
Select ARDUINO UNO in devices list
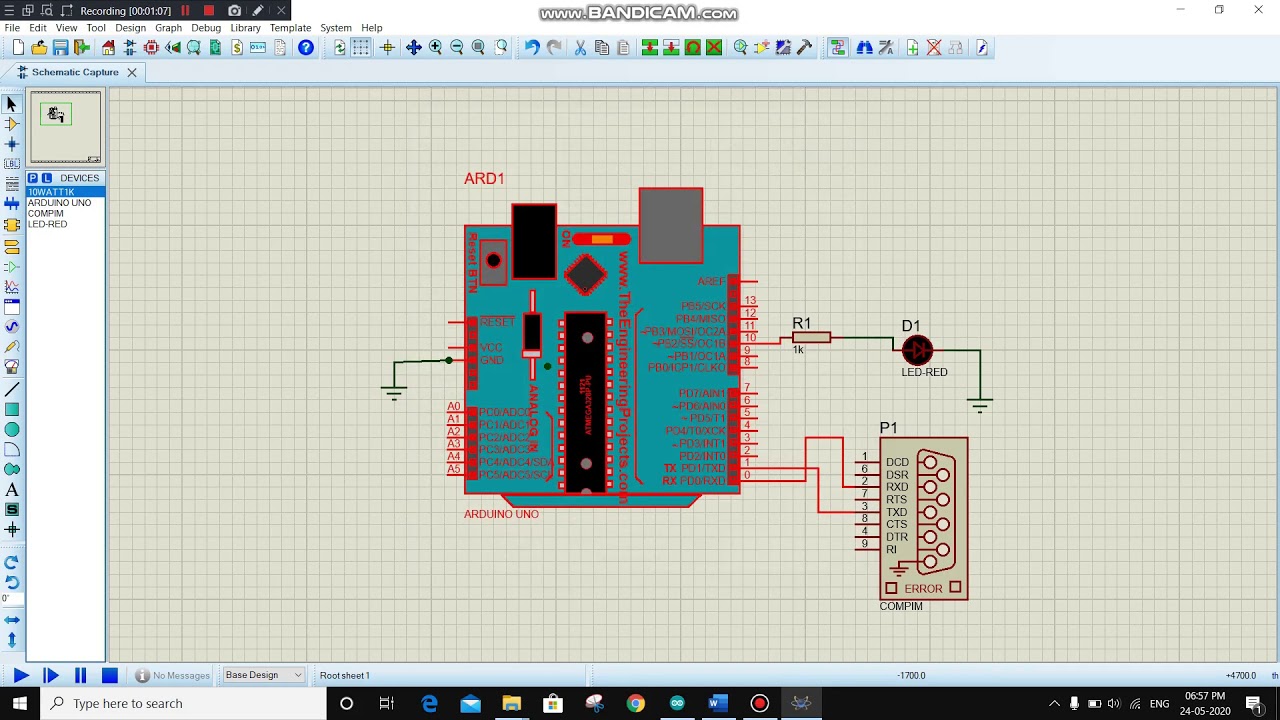point(65,203)
